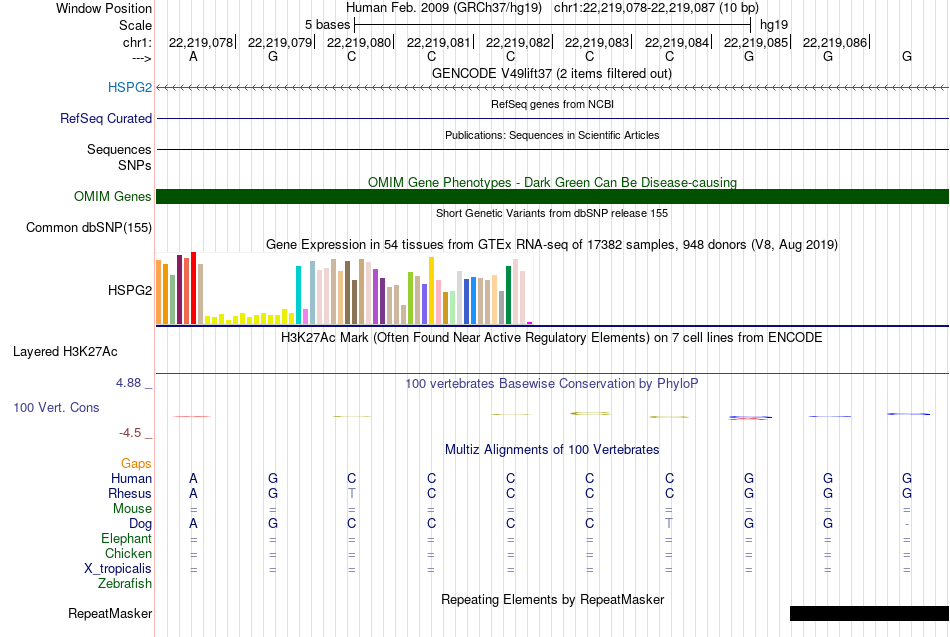Select the Human species label
Viewport: 950px width, 637px height.
pos(131,479)
